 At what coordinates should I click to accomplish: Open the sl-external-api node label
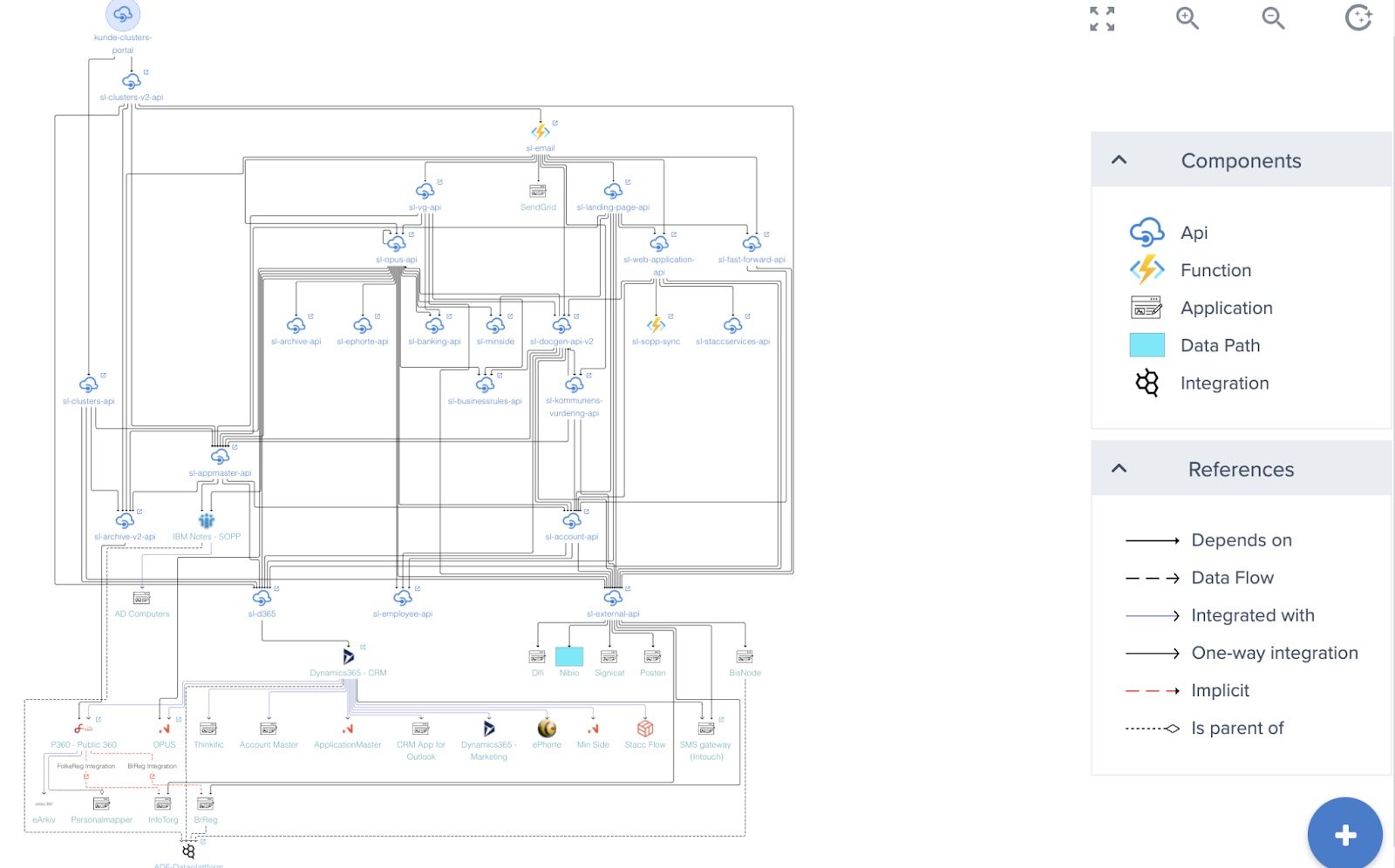click(x=612, y=613)
